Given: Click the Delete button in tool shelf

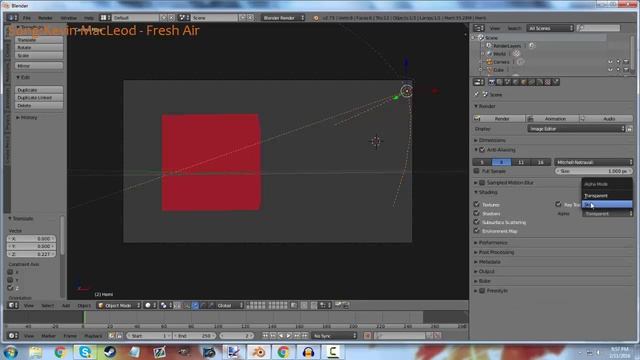Looking at the screenshot, I should click(39, 106).
